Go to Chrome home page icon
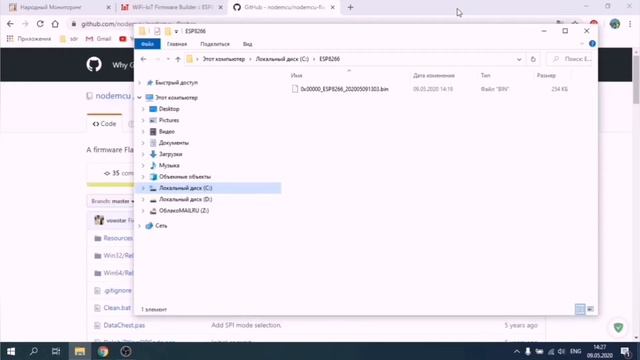The height and width of the screenshot is (360, 640). (x=55, y=24)
